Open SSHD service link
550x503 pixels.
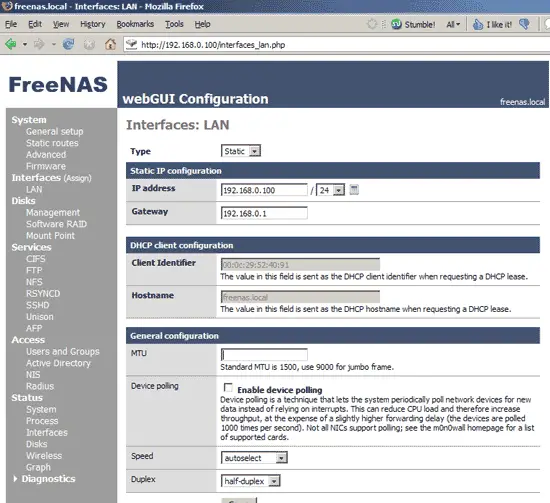38,305
